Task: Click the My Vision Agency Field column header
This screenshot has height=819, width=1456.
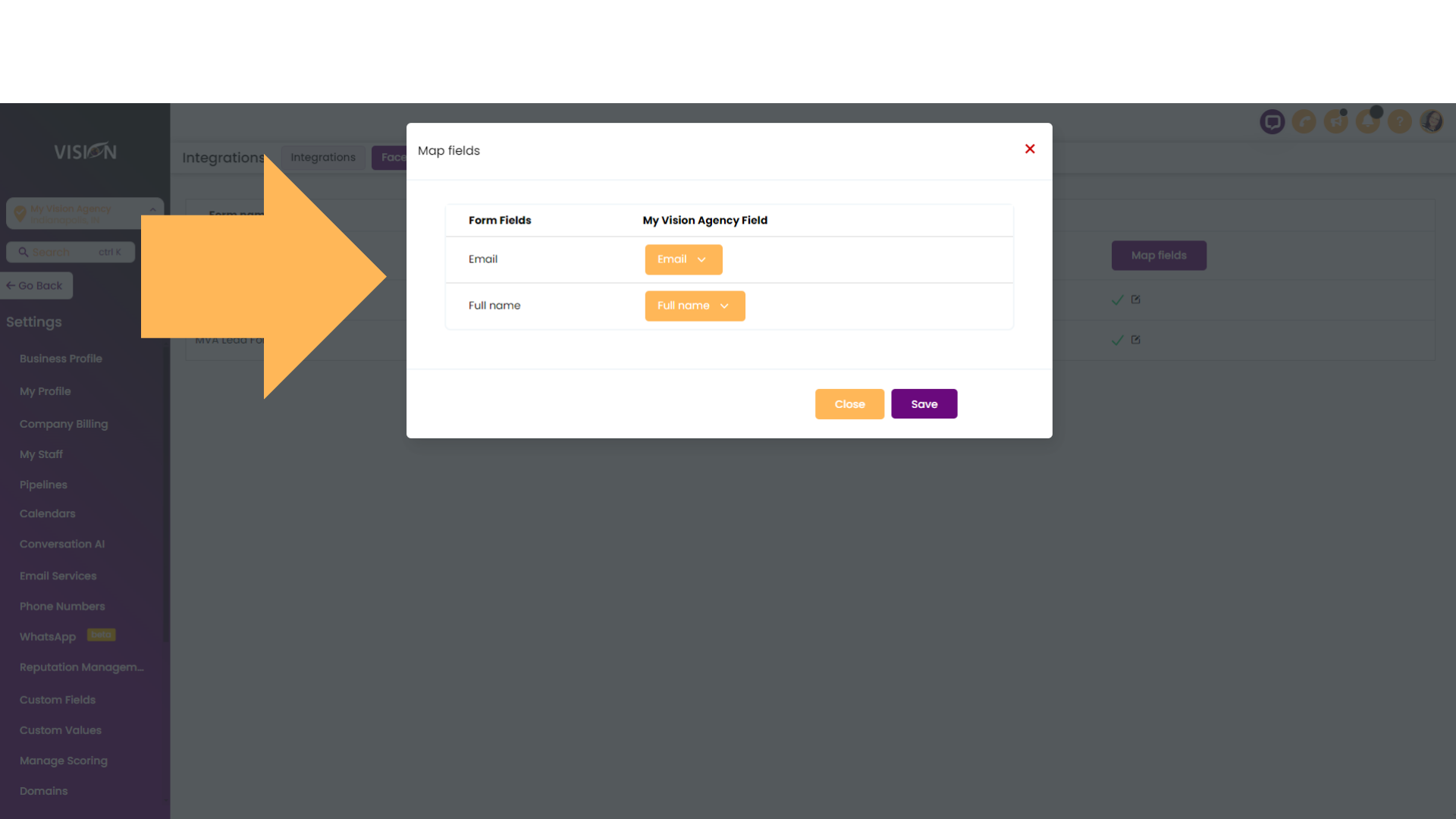Action: click(705, 221)
